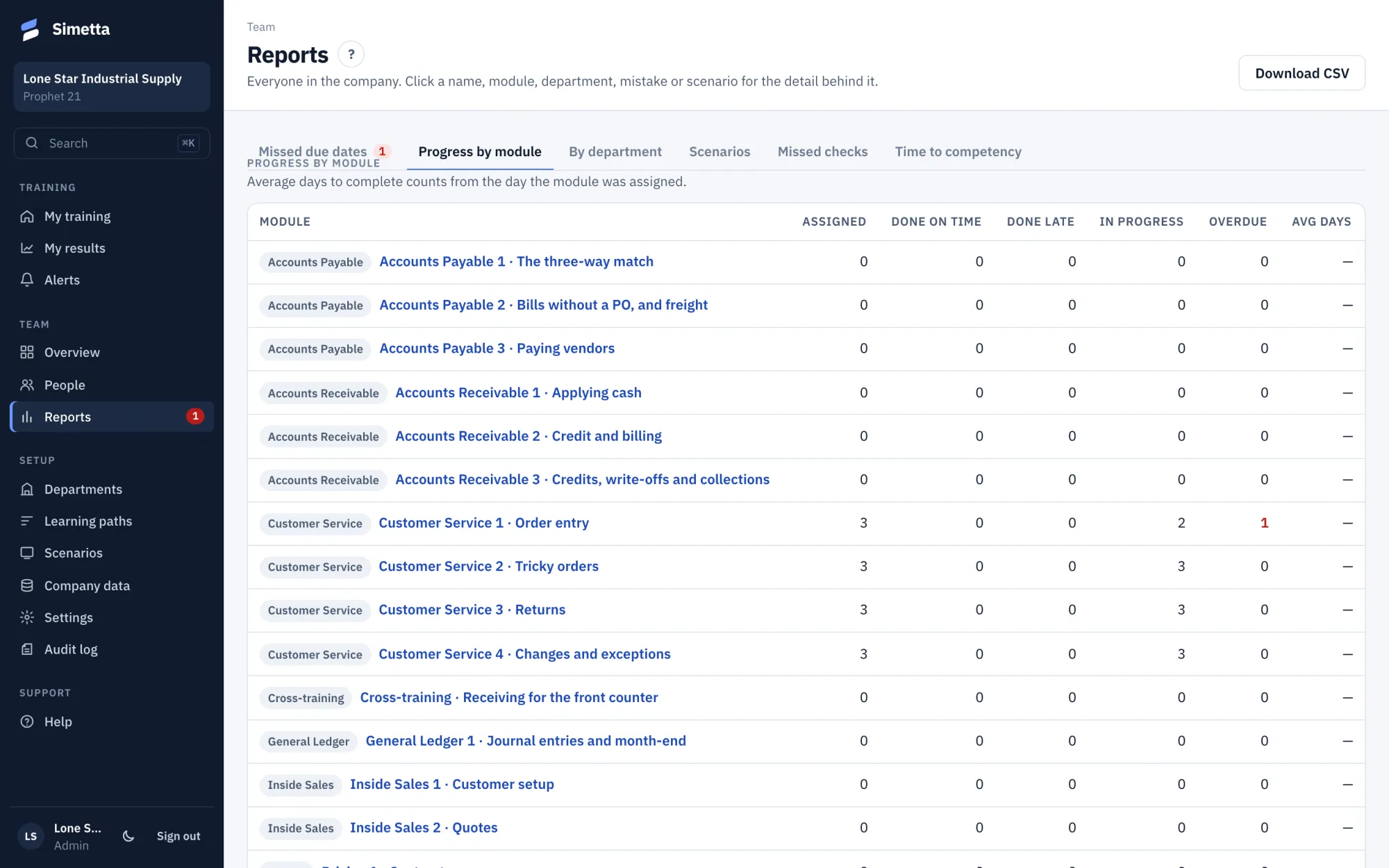1389x868 pixels.
Task: Click the My training home icon
Action: [27, 217]
